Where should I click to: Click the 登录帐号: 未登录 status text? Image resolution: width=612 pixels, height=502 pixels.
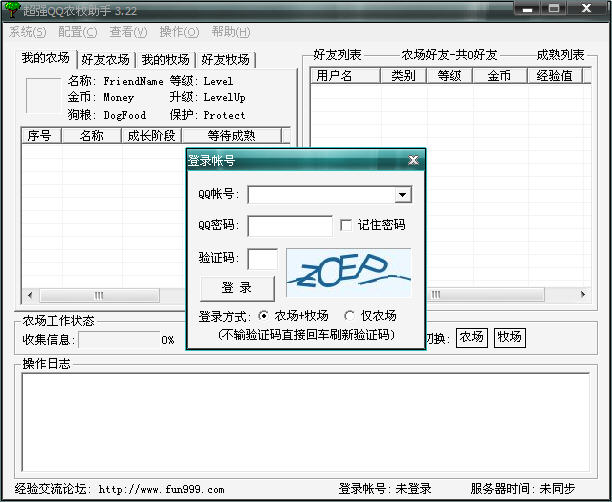(385, 489)
